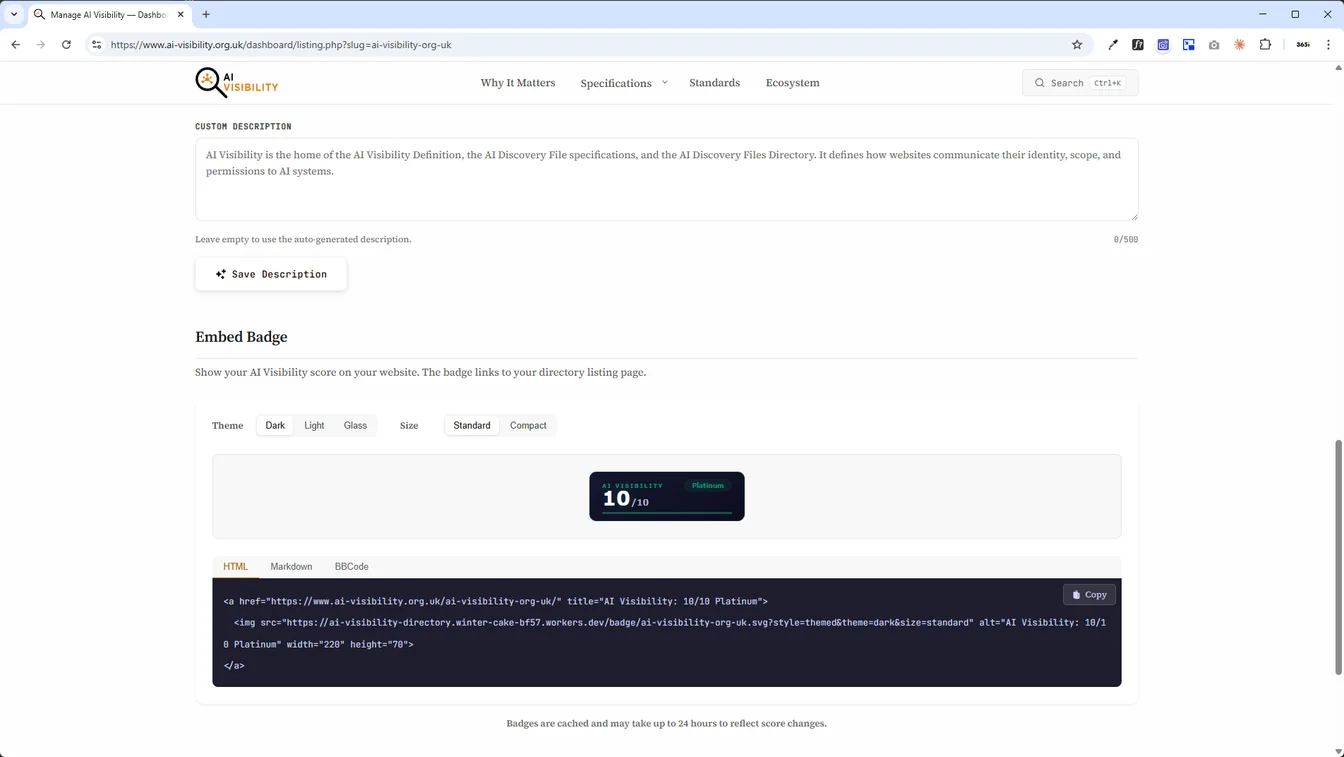Image resolution: width=1344 pixels, height=757 pixels.
Task: Switch to the BBCode code tab
Action: 351,567
